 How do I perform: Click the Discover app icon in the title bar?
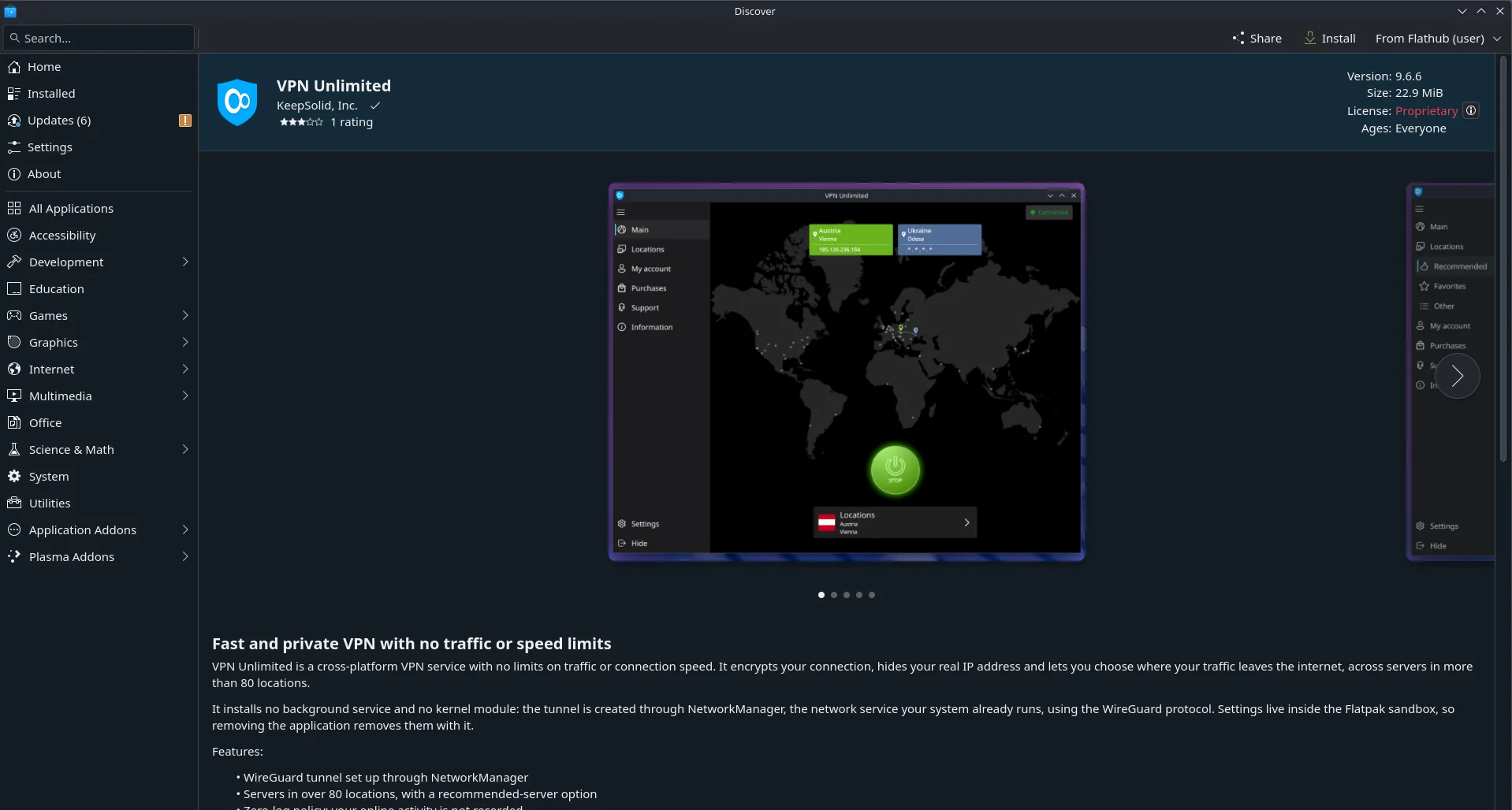click(x=10, y=11)
